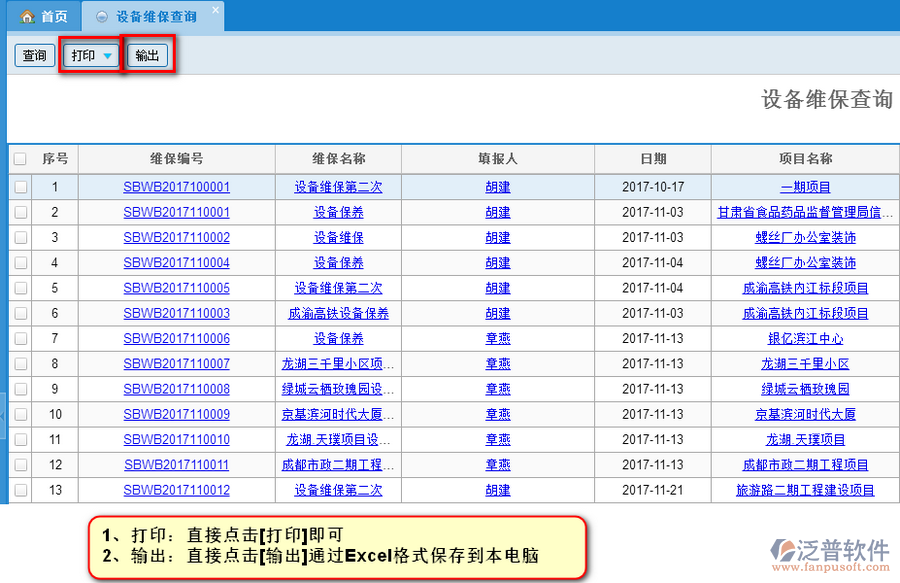Sort by the 日期 column header

[653, 159]
